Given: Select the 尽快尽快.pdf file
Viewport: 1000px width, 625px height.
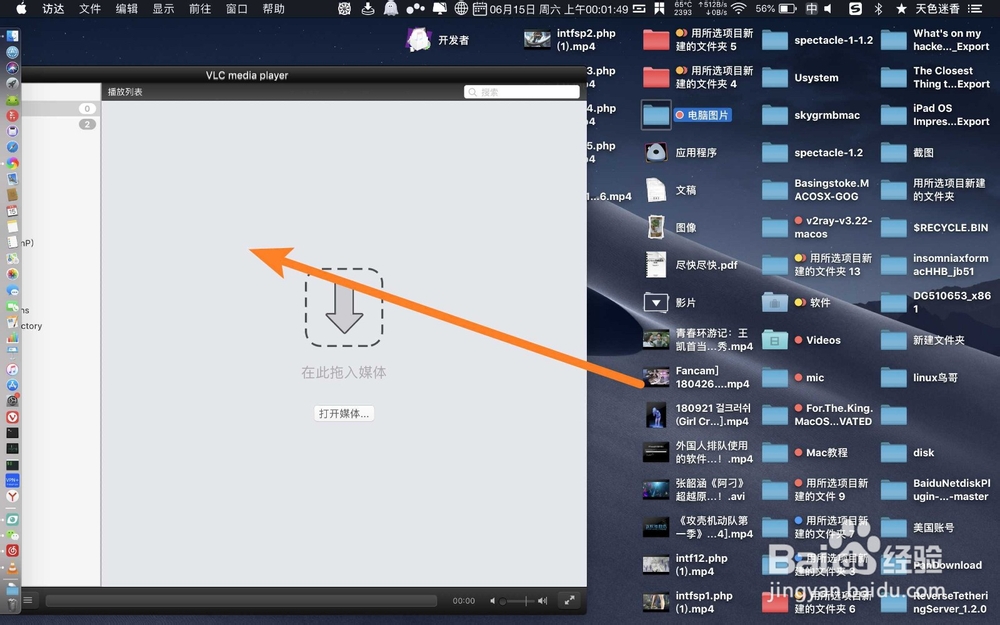Looking at the screenshot, I should coord(690,265).
